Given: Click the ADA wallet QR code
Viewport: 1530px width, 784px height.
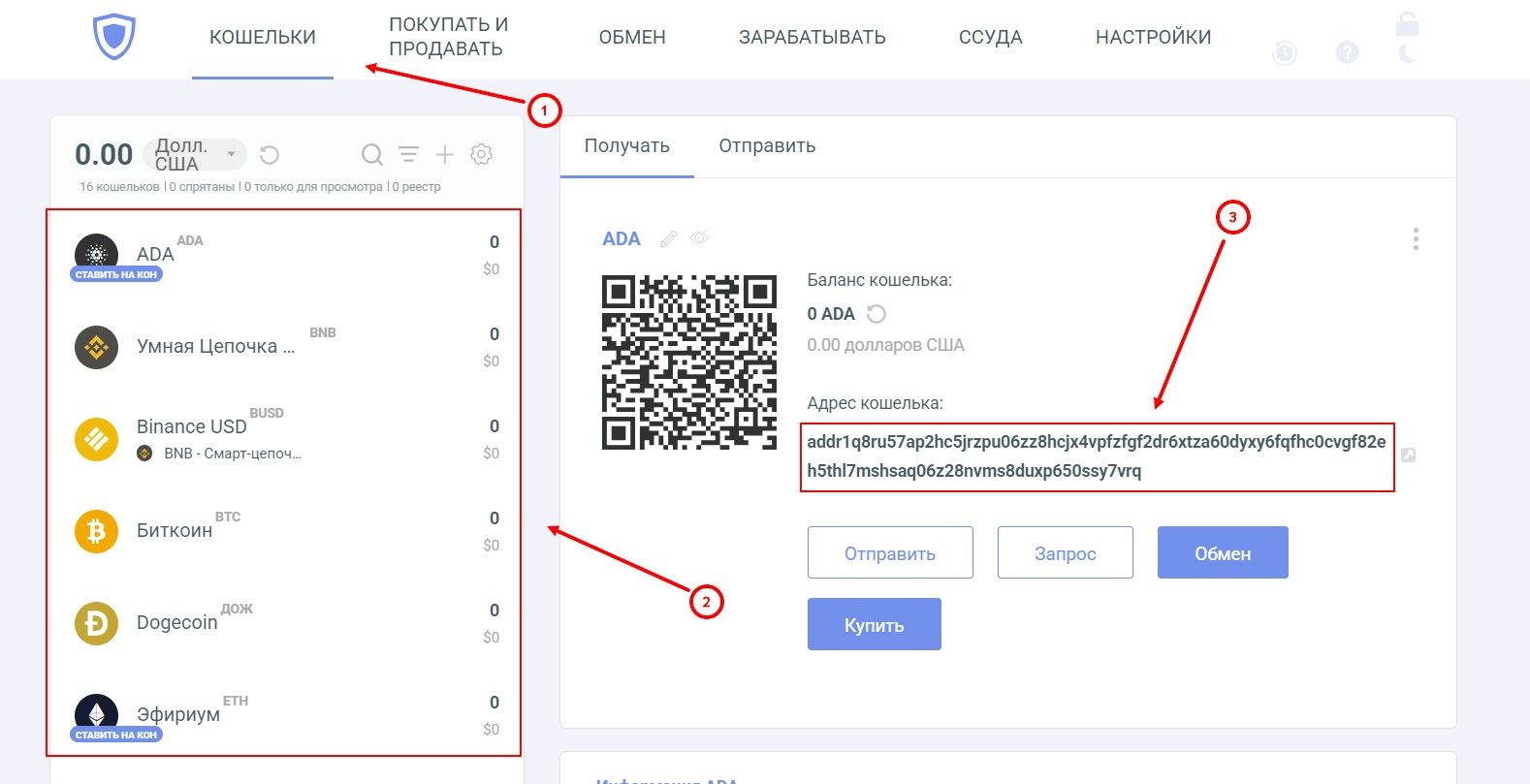Looking at the screenshot, I should coord(689,362).
